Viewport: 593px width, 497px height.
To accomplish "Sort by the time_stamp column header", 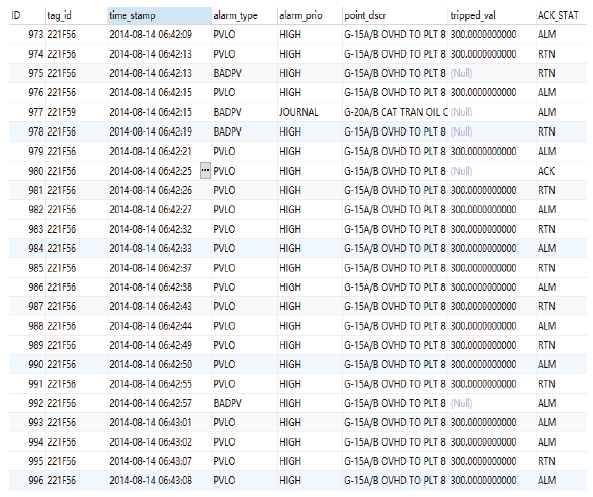I will pyautogui.click(x=159, y=16).
